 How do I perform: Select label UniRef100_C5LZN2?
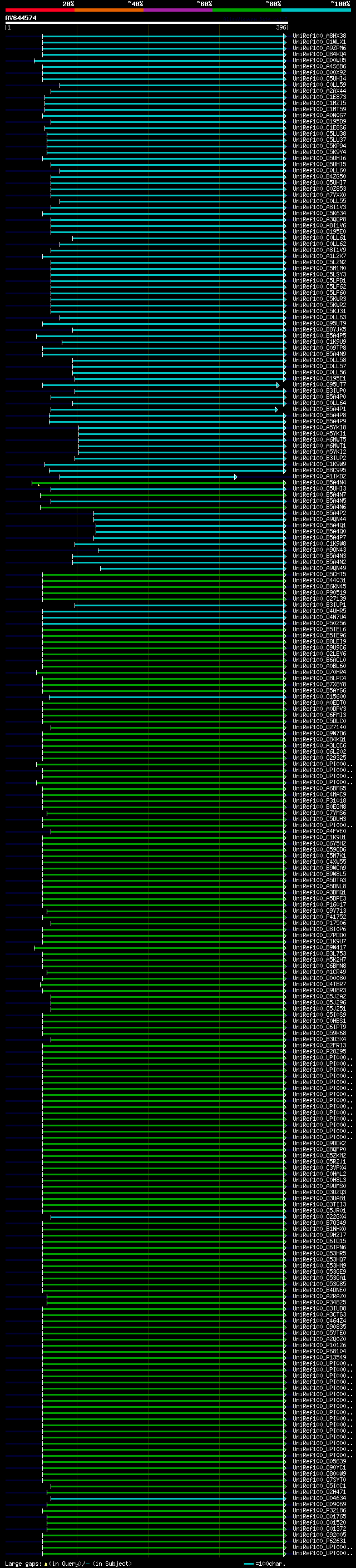319,263
